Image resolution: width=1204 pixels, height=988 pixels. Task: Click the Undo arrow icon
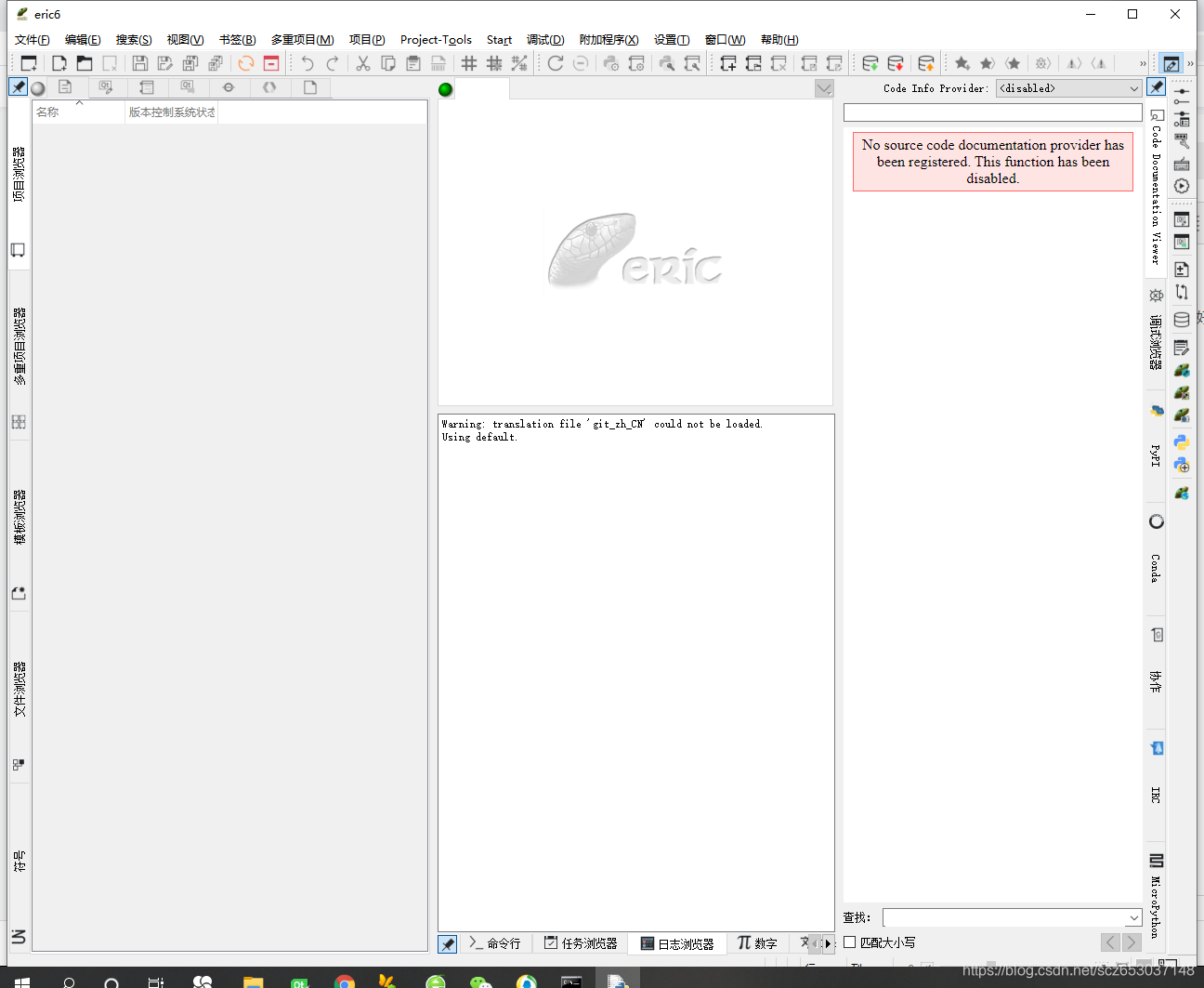[x=308, y=63]
